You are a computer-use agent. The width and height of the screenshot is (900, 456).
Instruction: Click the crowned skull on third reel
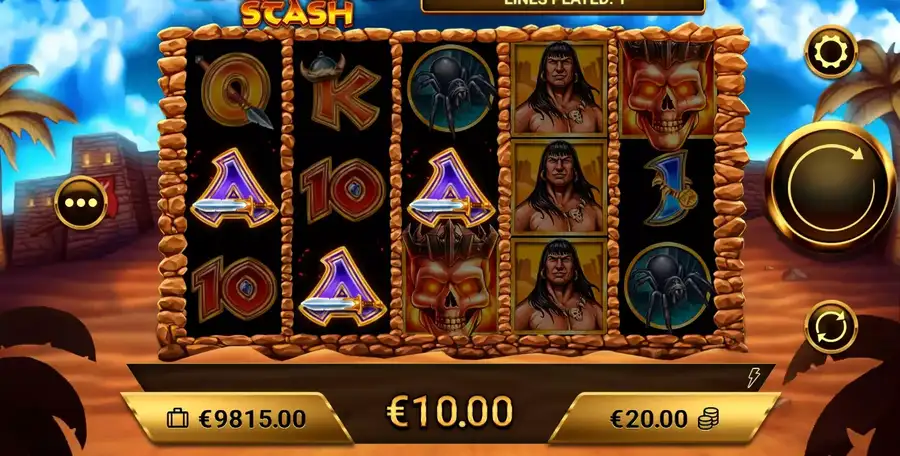click(x=451, y=279)
